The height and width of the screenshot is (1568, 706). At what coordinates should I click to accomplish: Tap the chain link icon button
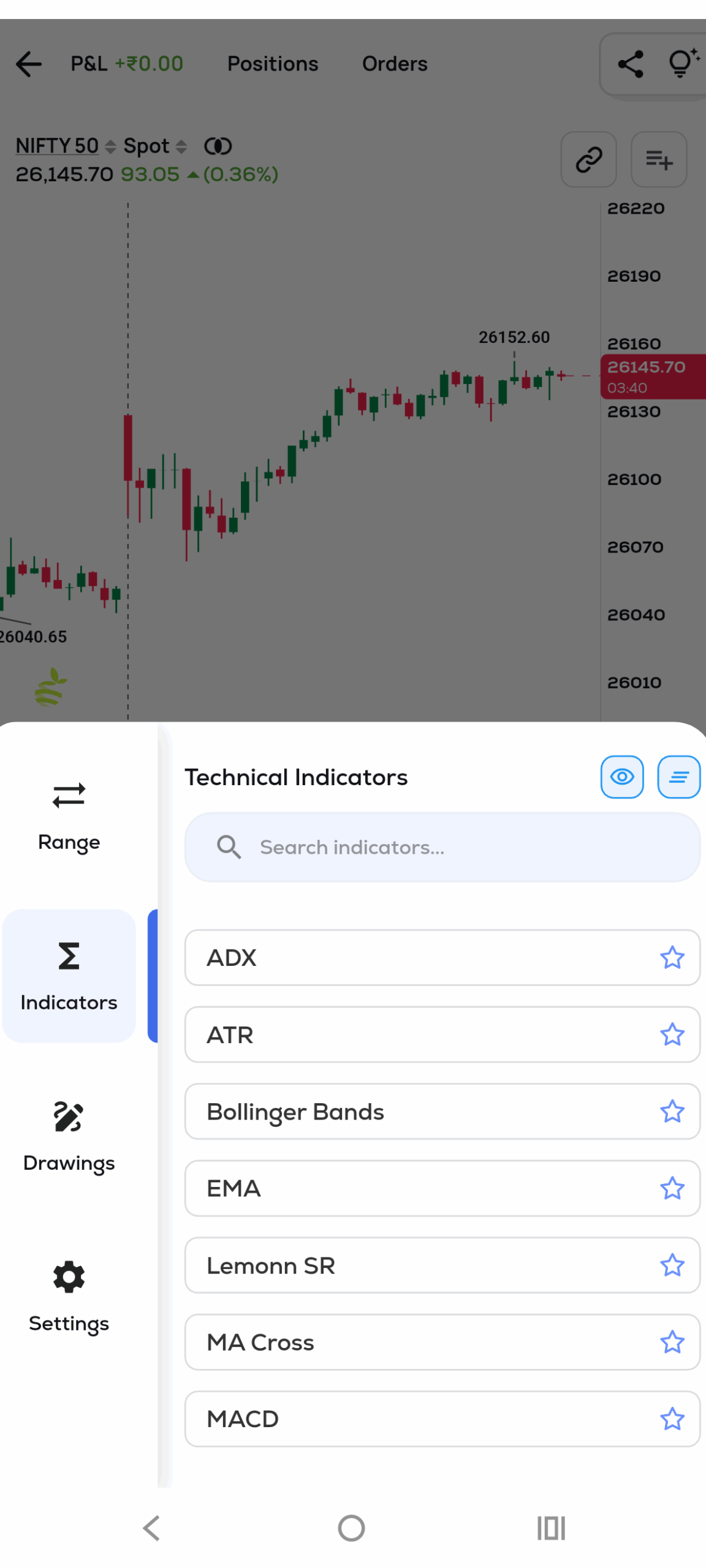(588, 159)
